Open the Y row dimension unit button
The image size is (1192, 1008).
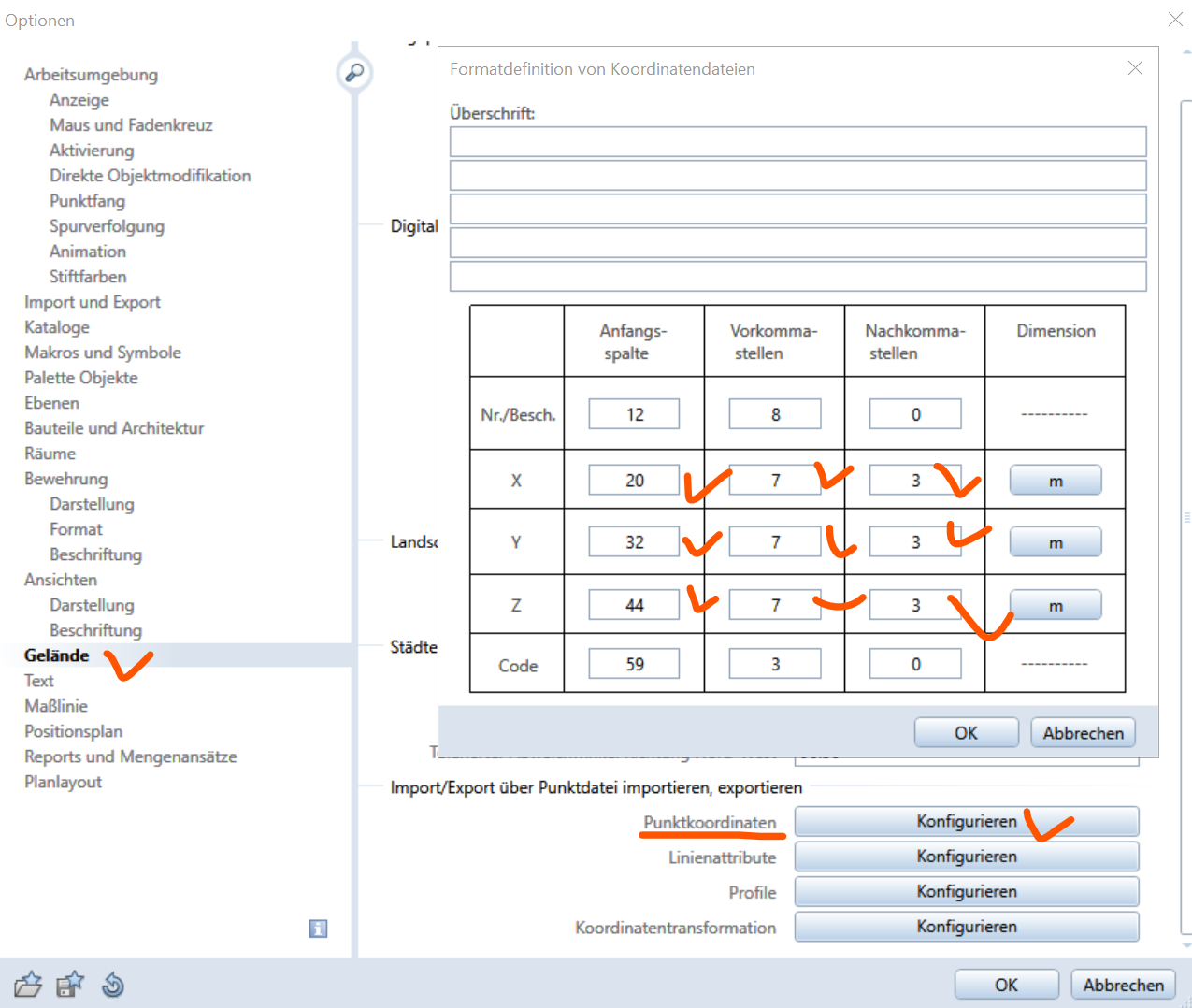(1055, 542)
